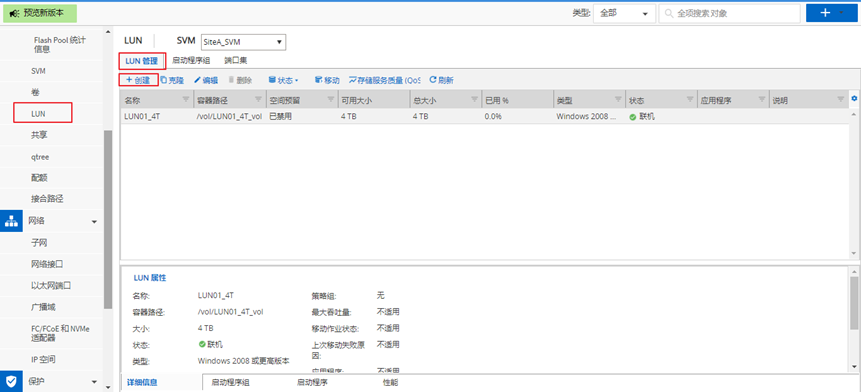This screenshot has width=861, height=392.
Task: Click filter icon on 应用程序 column
Action: 762,99
